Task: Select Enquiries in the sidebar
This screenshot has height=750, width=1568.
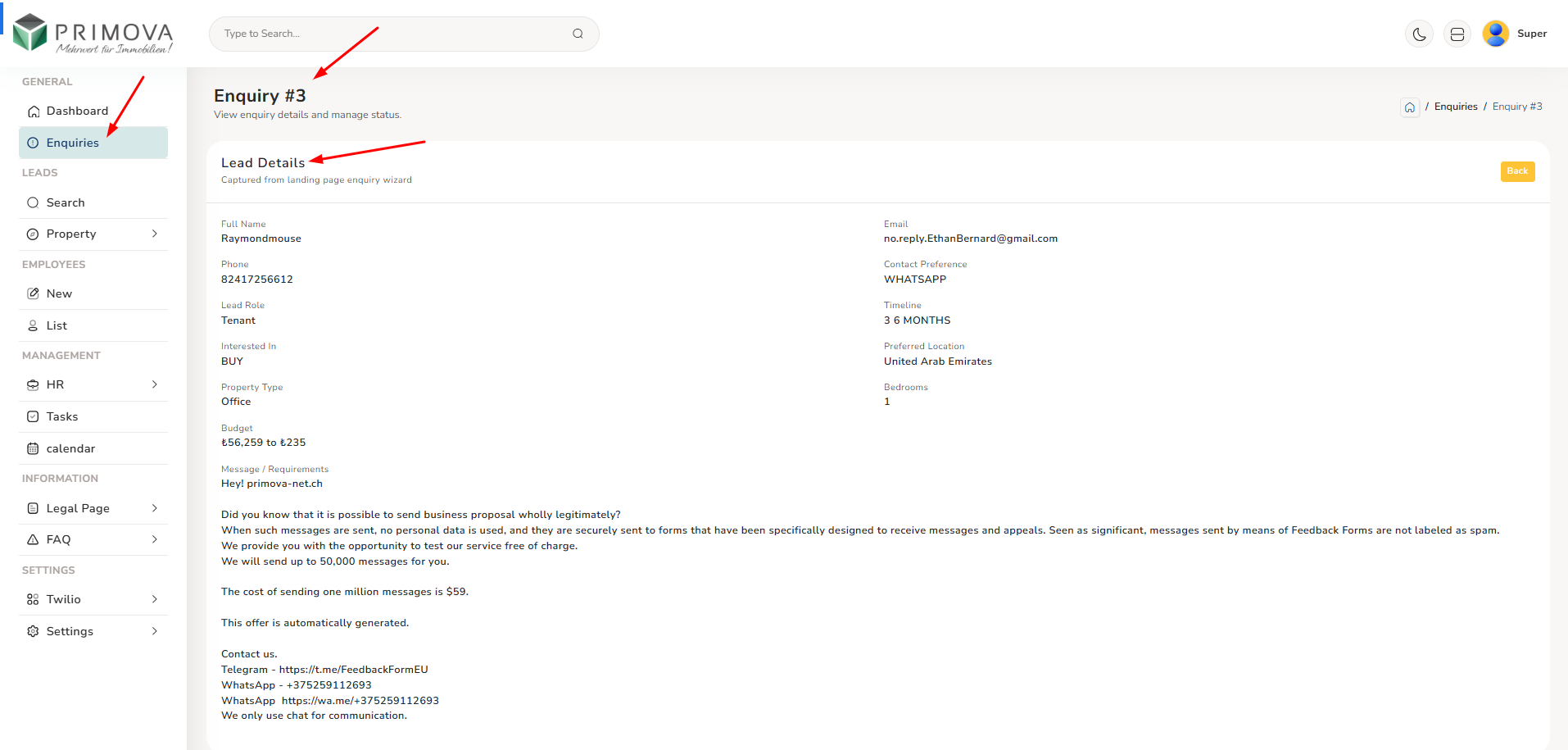Action: [x=72, y=143]
